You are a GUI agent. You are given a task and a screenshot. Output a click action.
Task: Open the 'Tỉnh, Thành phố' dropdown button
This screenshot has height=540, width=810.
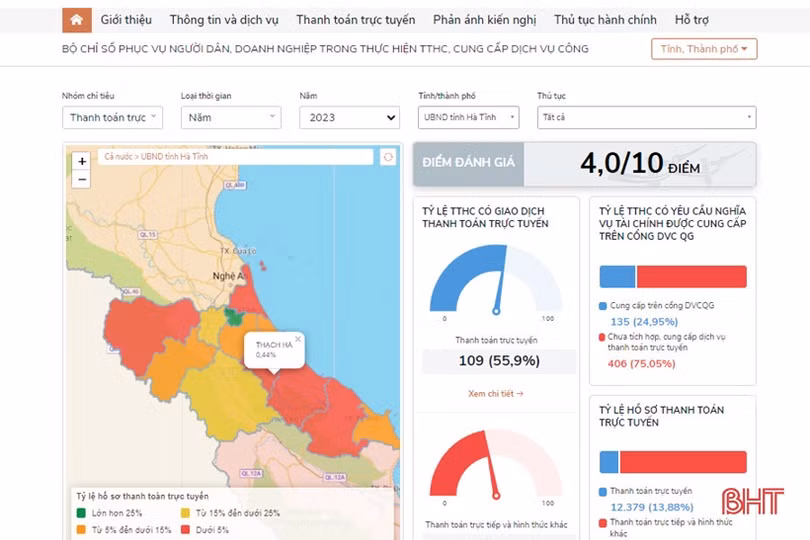pos(704,49)
